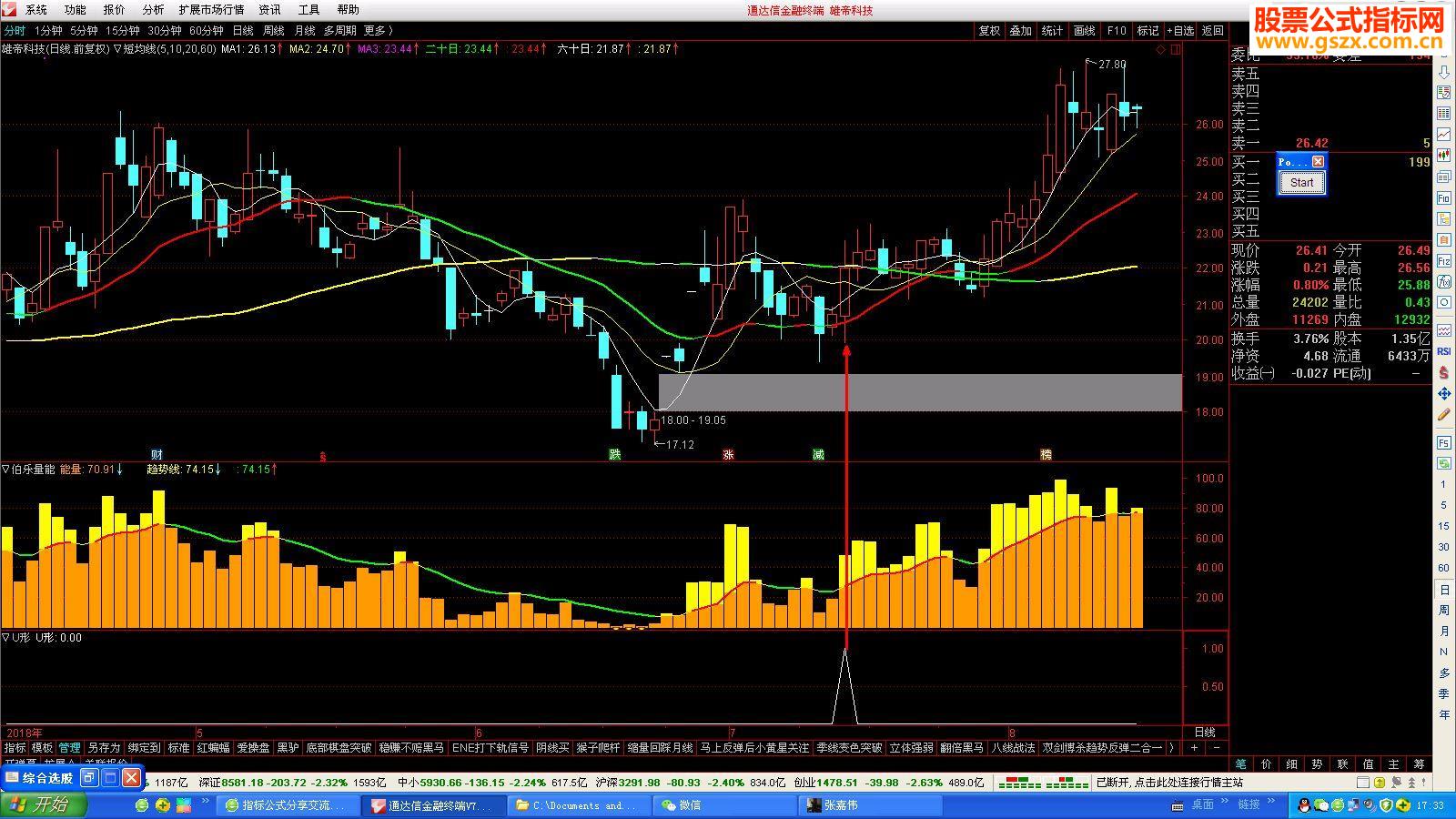Switch to 60分钟 period
The width and height of the screenshot is (1456, 819).
click(207, 31)
